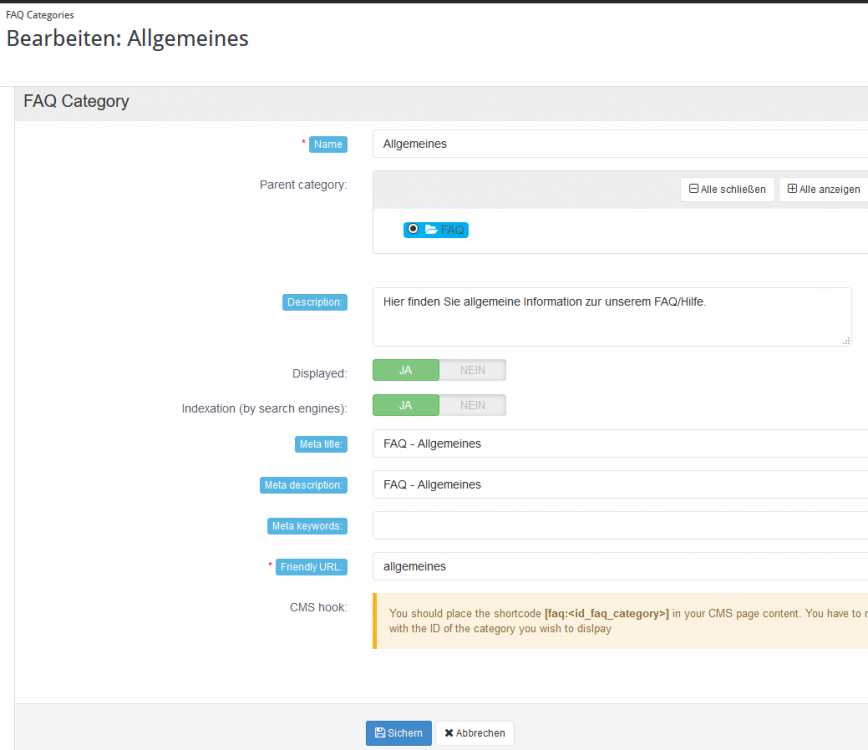The image size is (868, 750).
Task: Cancel editing with Abbrechen button
Action: (475, 733)
